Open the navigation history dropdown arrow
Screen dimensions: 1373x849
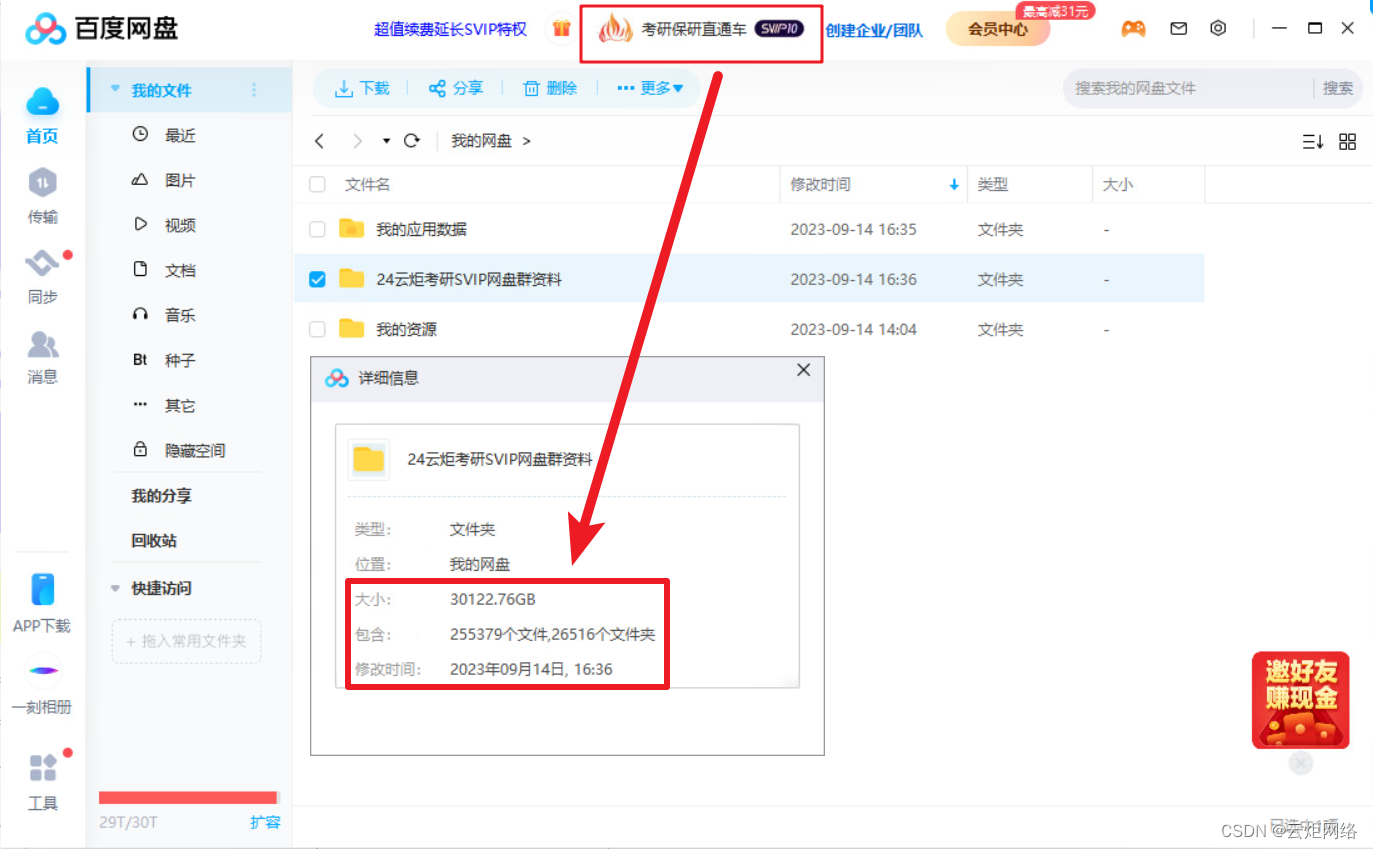tap(386, 141)
